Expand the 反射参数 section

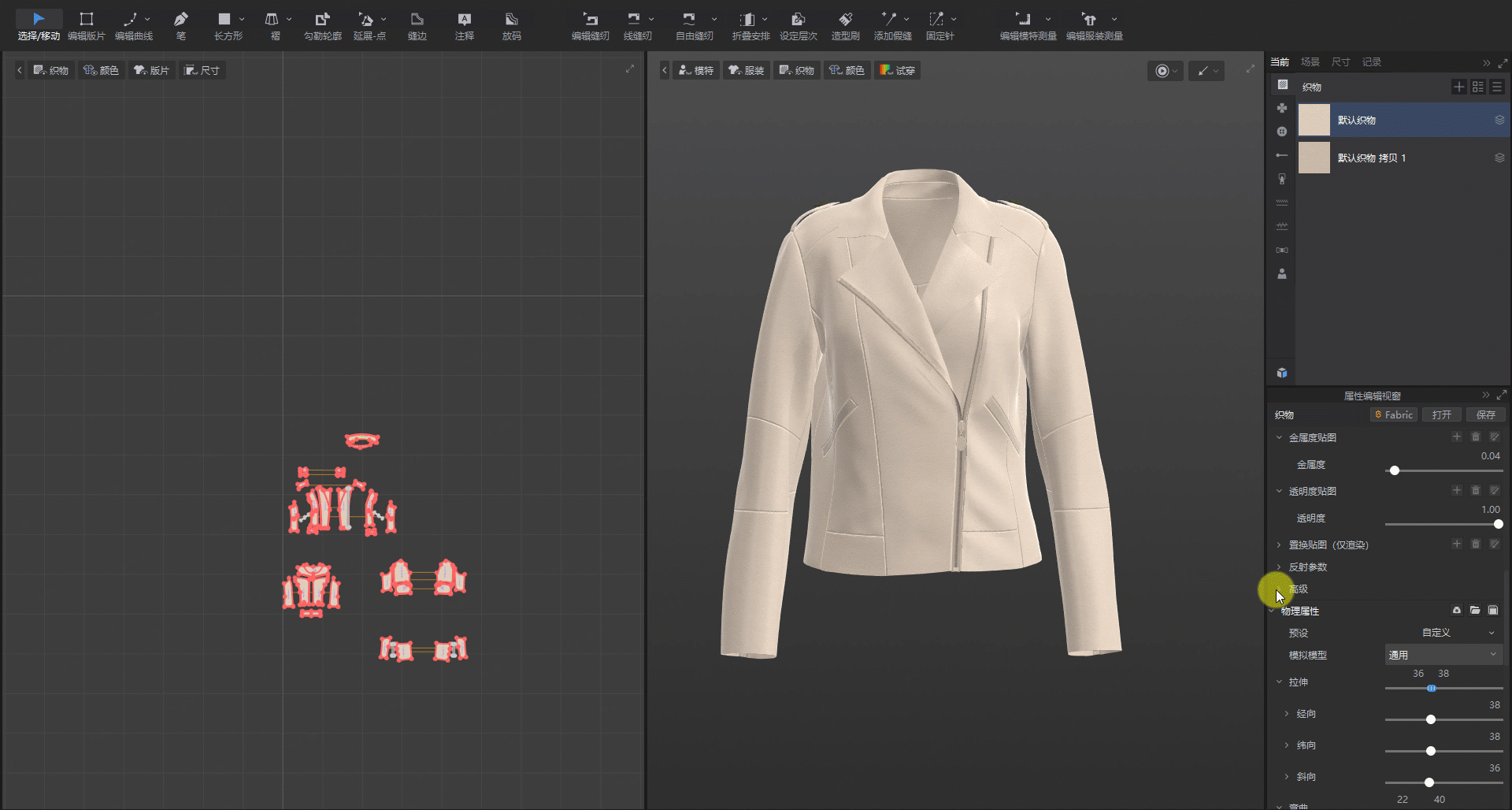click(x=1307, y=567)
